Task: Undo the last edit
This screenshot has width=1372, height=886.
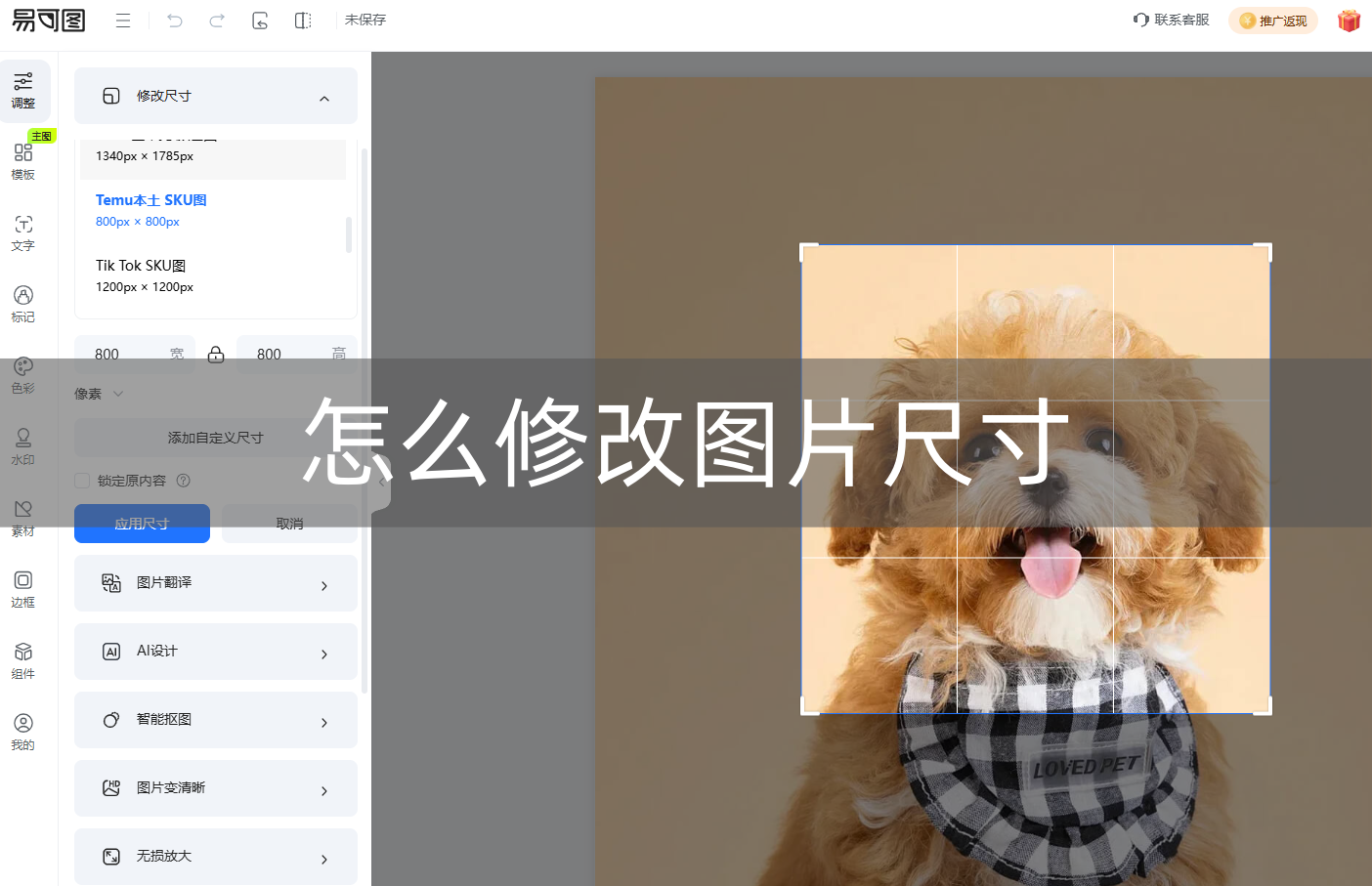Action: tap(175, 21)
